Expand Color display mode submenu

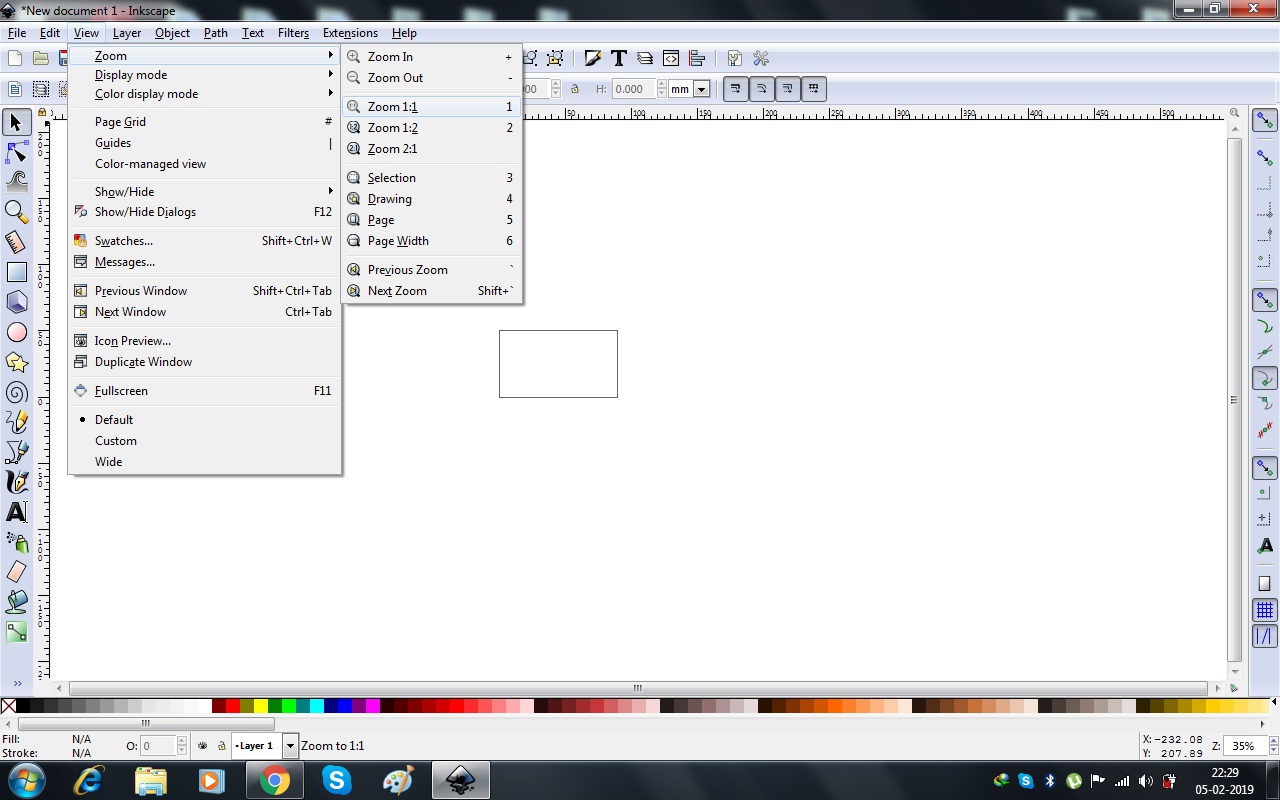[x=205, y=94]
